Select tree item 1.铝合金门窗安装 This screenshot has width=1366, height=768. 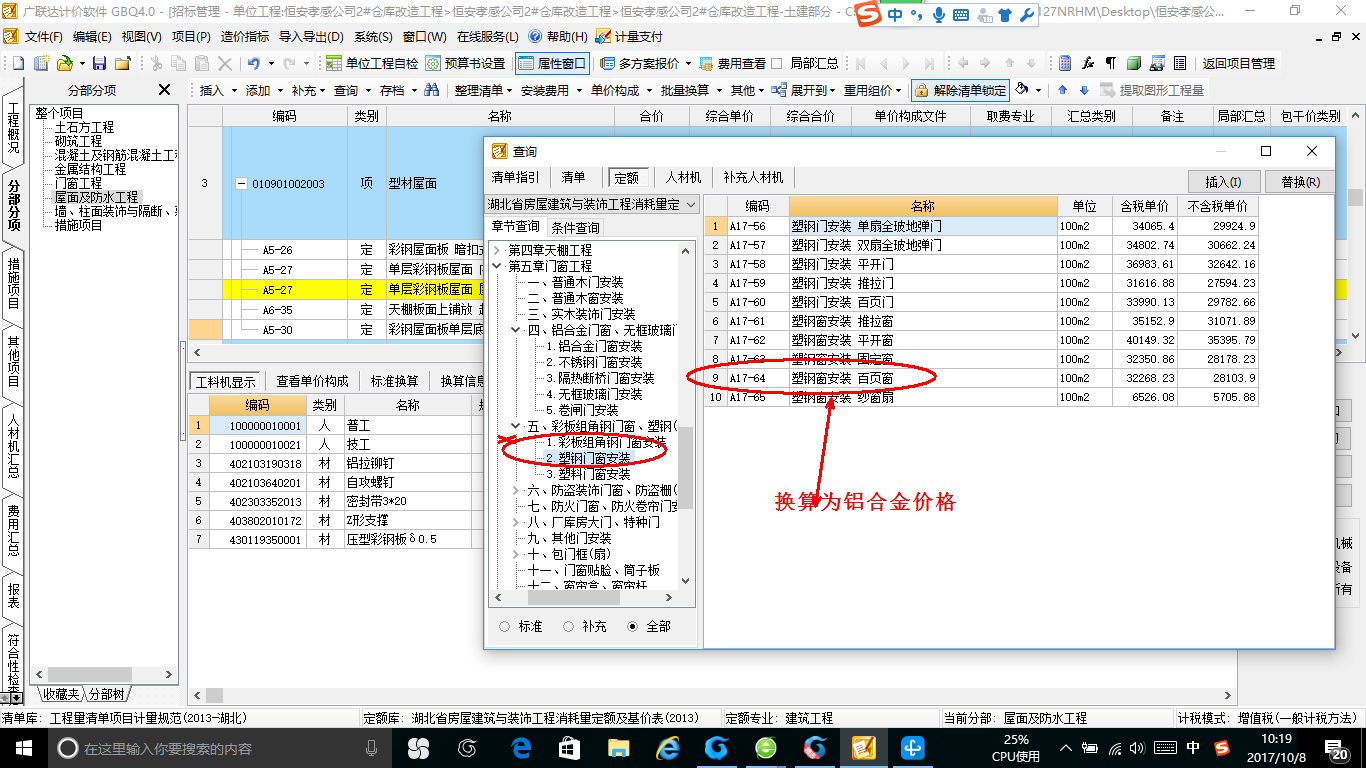pyautogui.click(x=594, y=346)
